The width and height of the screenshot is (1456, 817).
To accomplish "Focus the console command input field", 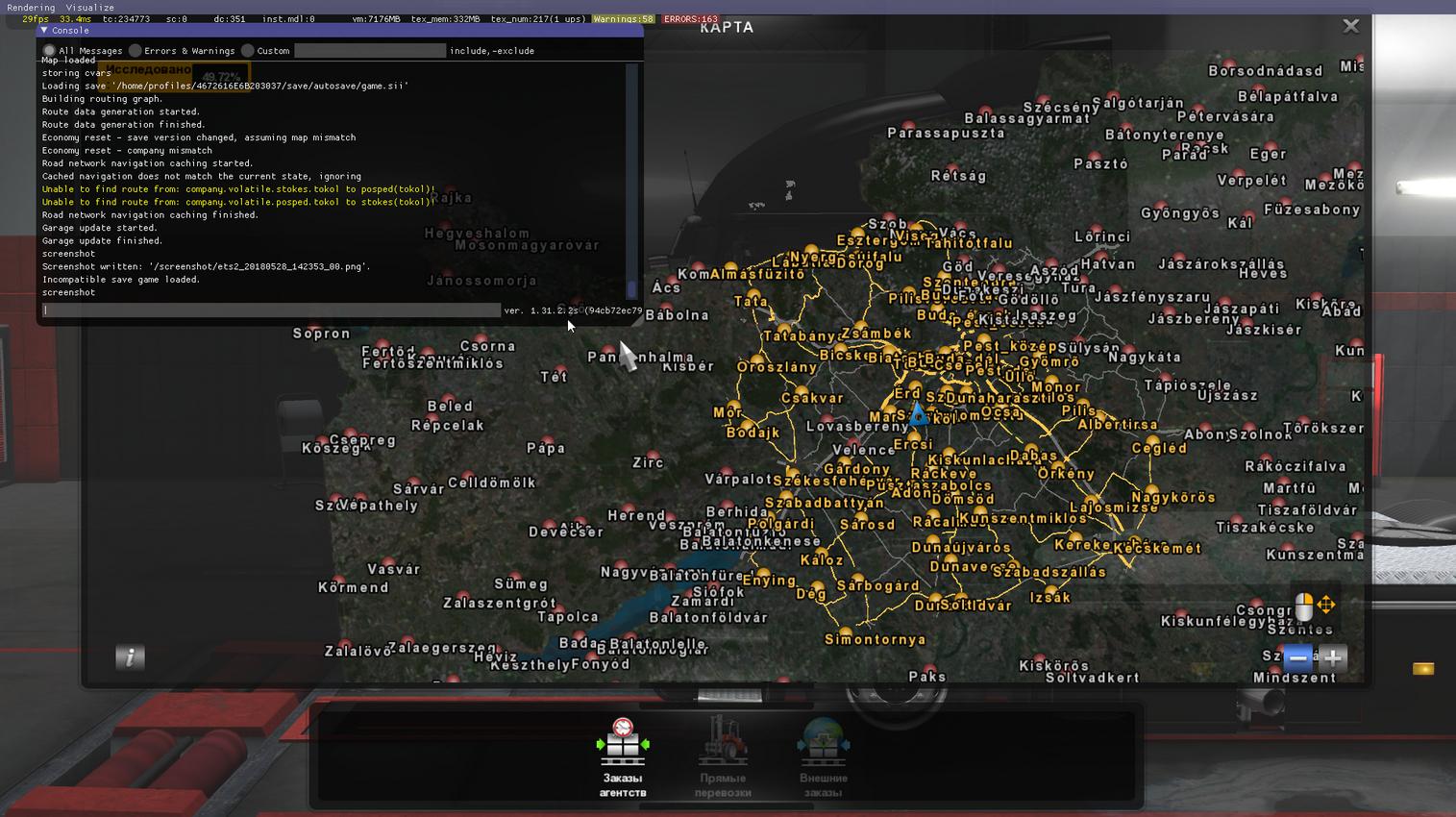I will (271, 310).
